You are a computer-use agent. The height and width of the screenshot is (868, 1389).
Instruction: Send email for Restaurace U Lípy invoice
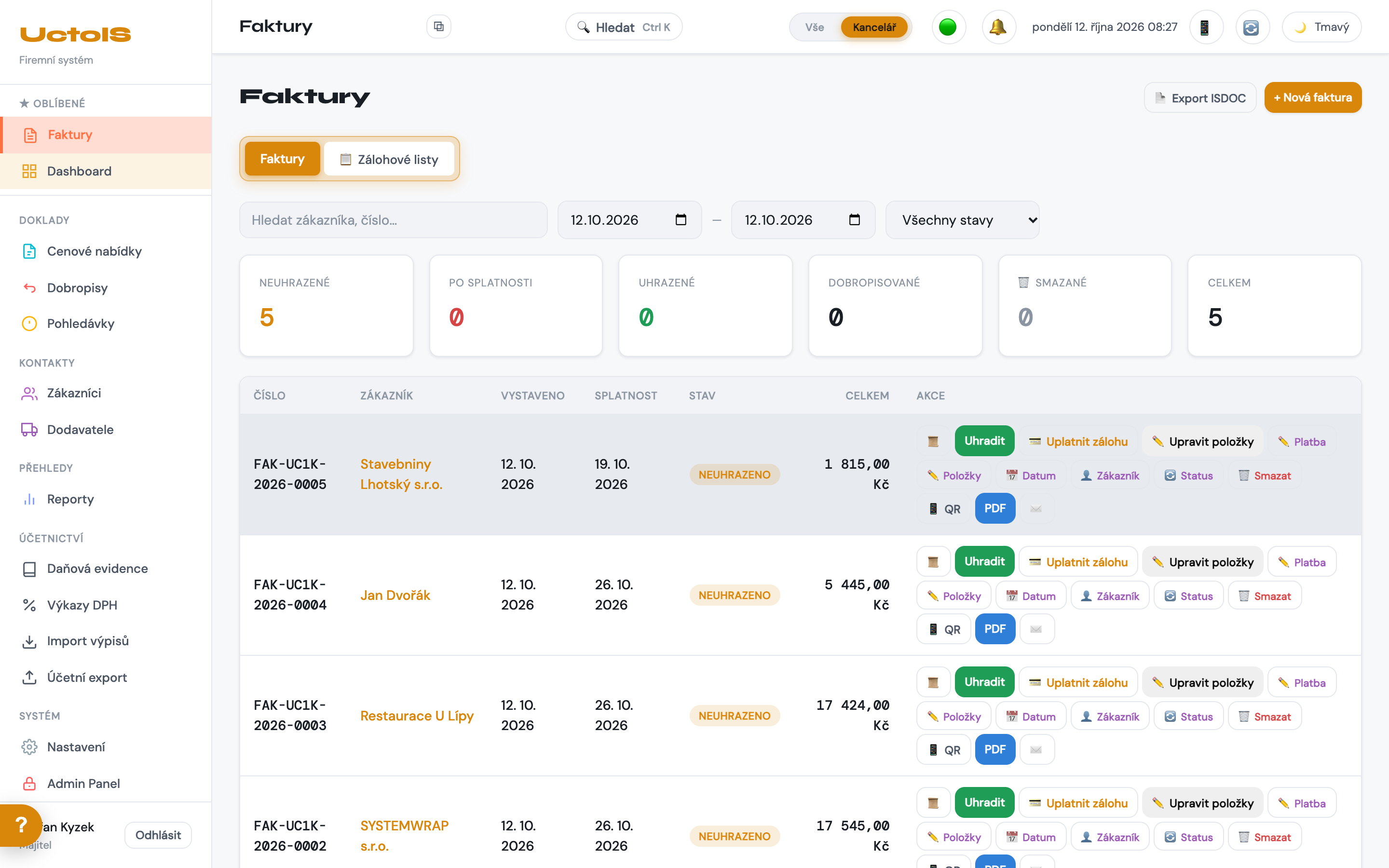pos(1036,750)
